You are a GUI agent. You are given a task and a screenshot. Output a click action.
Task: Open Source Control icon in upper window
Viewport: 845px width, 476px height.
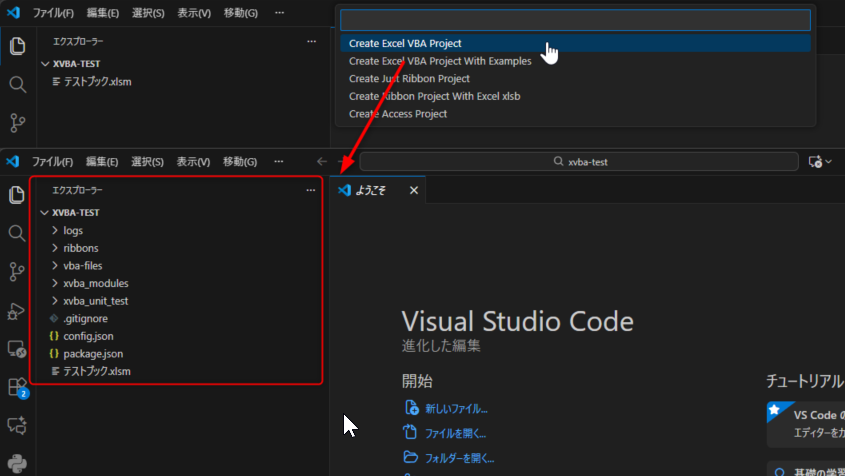coord(18,122)
